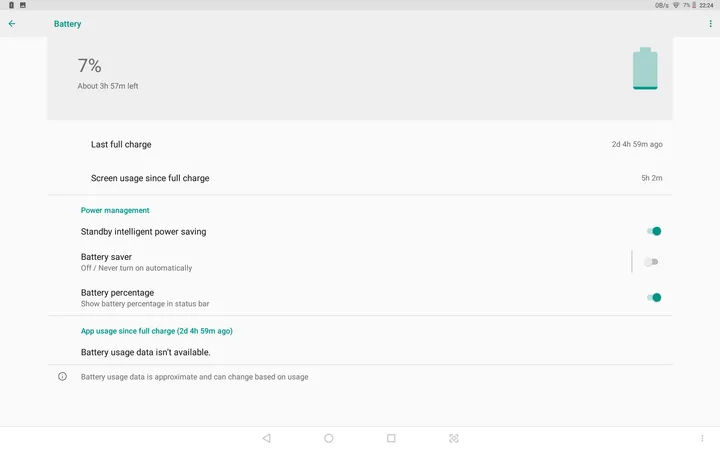The width and height of the screenshot is (720, 450).
Task: Tap the Last full charge row
Action: tap(360, 144)
